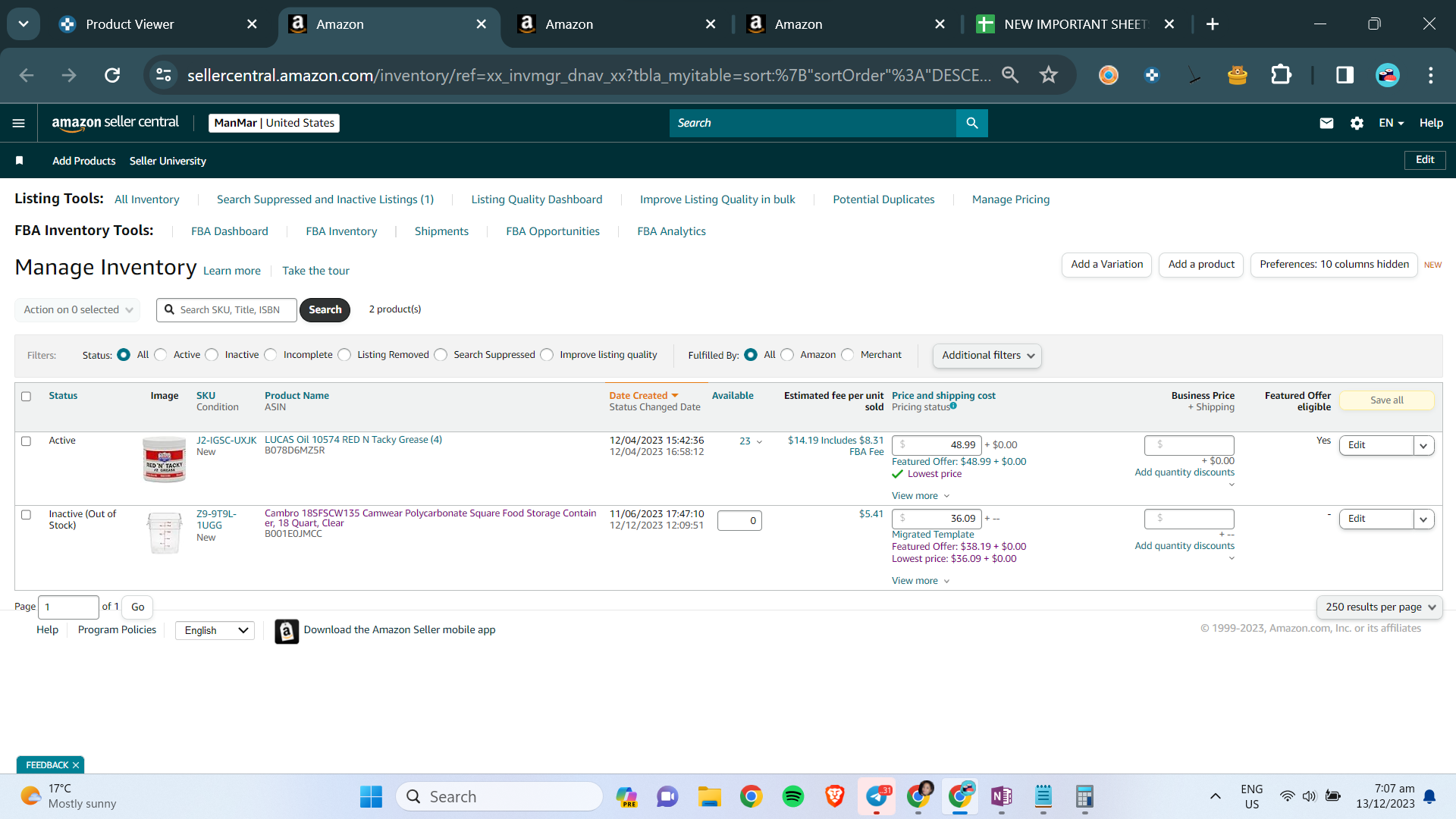Click the black inventory Search button
The height and width of the screenshot is (819, 1456).
pos(325,309)
